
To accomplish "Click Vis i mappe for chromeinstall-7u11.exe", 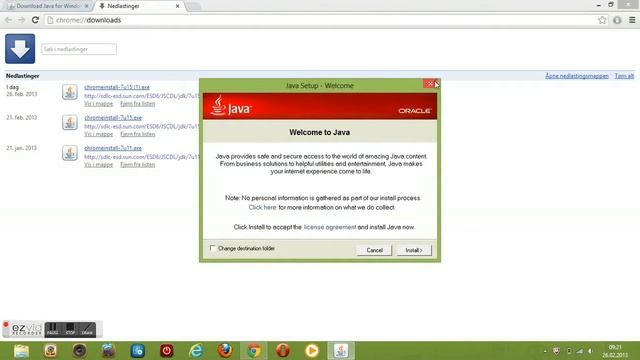I will tap(98, 164).
